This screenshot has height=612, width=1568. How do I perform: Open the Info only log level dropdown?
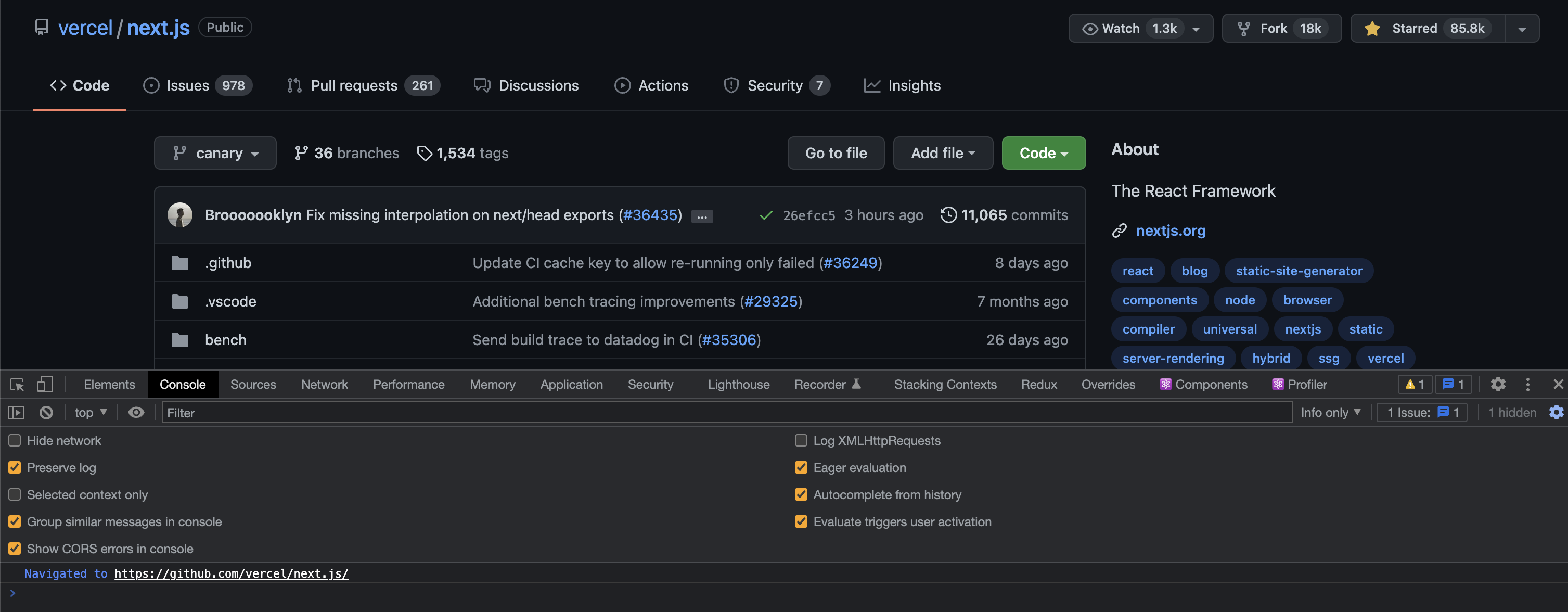point(1330,412)
